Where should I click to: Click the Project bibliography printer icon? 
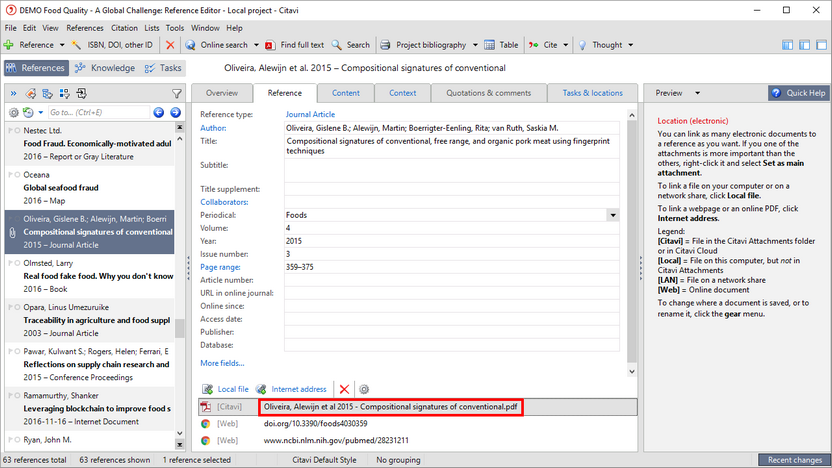pos(385,45)
